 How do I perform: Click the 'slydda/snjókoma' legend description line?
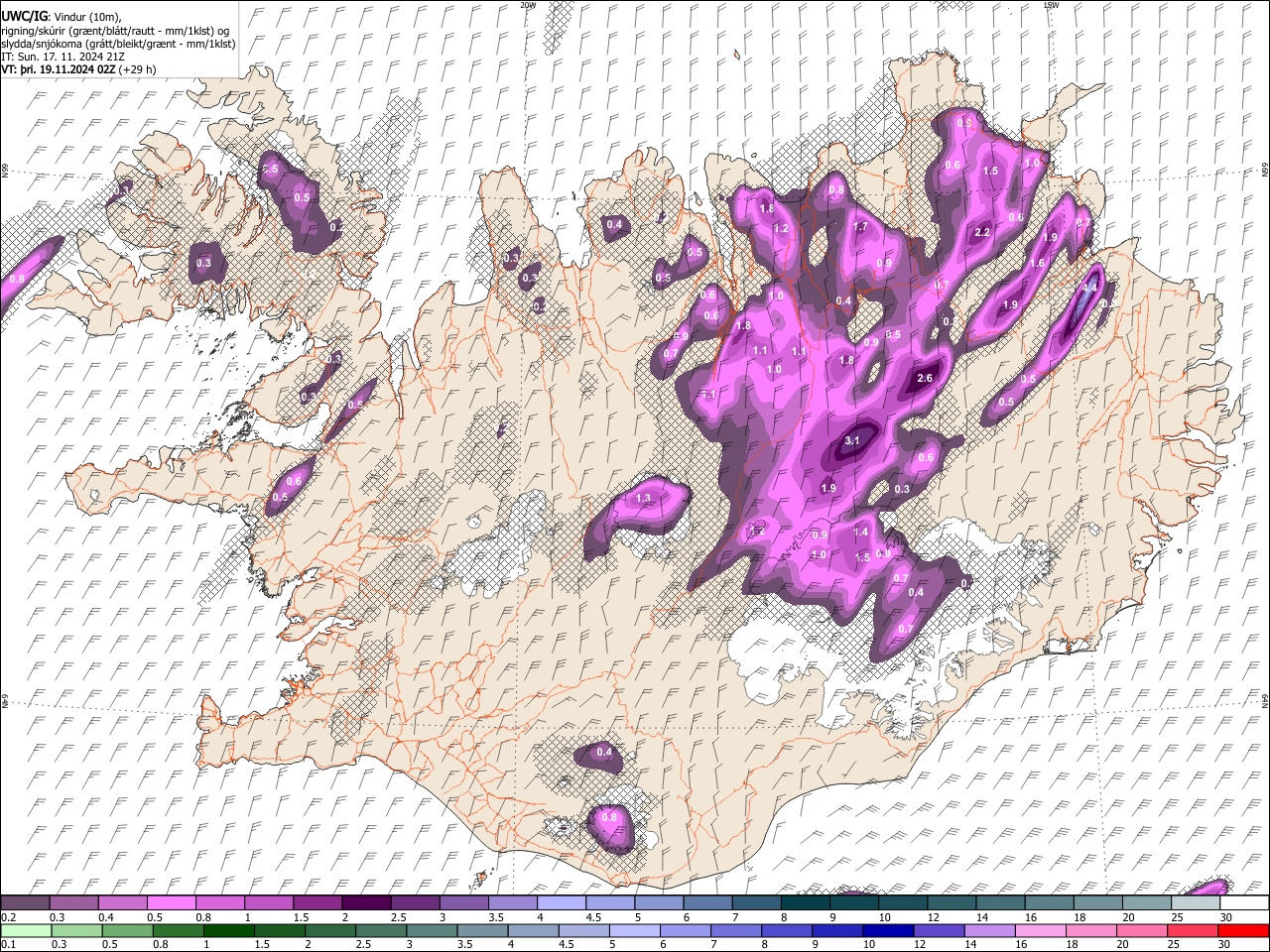[x=118, y=44]
